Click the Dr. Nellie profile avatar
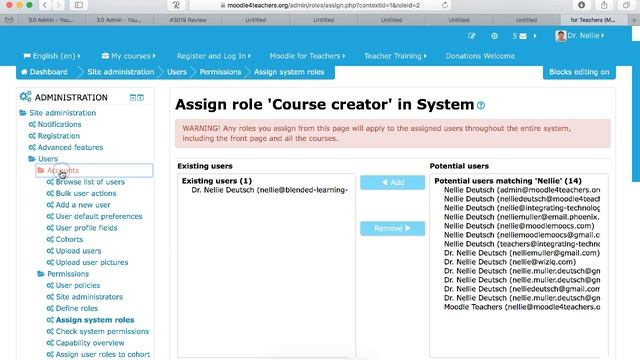 tap(561, 36)
